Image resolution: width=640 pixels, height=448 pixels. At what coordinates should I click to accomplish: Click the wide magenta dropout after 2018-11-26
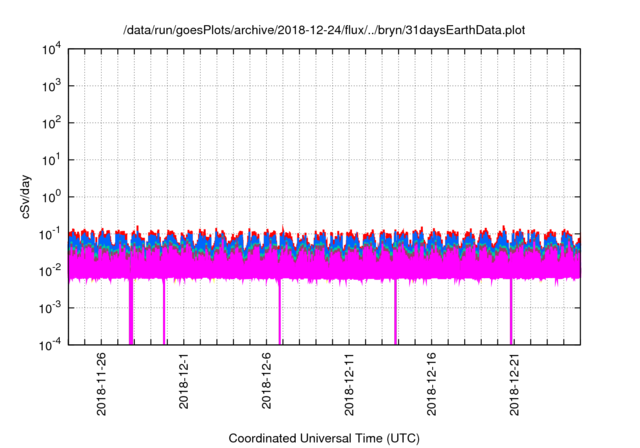tap(131, 312)
